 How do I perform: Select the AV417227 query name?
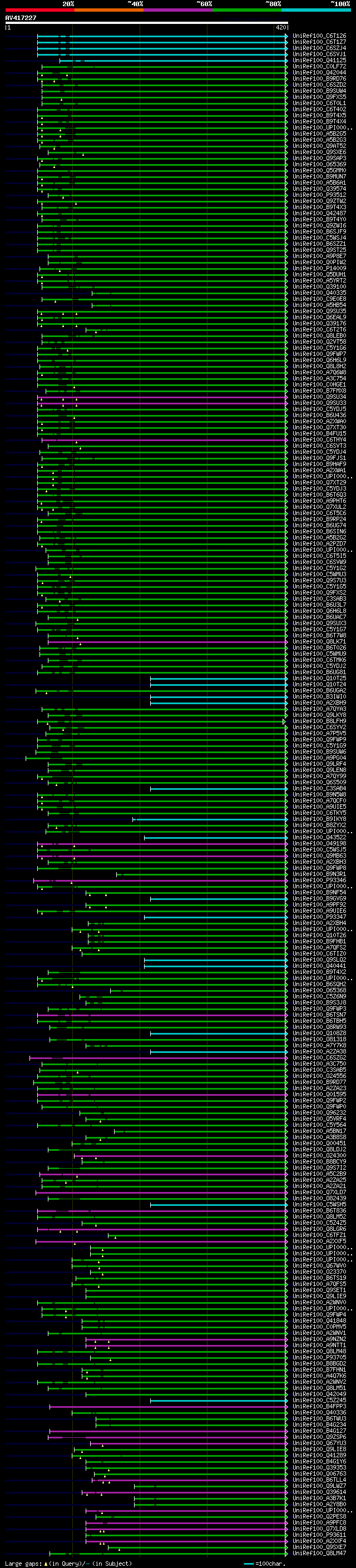(x=21, y=18)
